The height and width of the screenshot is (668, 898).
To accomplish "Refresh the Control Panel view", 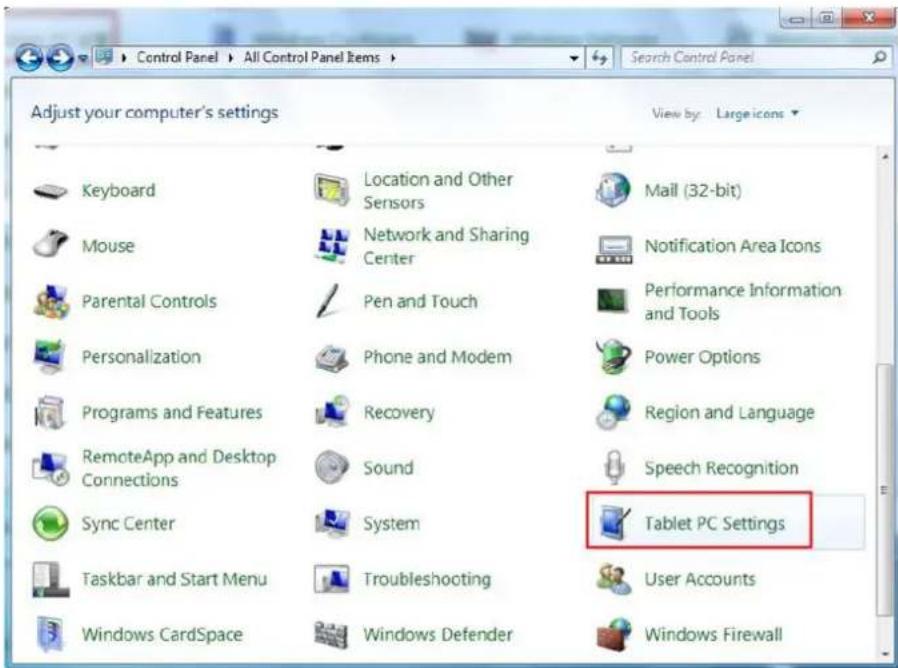I will pos(599,58).
